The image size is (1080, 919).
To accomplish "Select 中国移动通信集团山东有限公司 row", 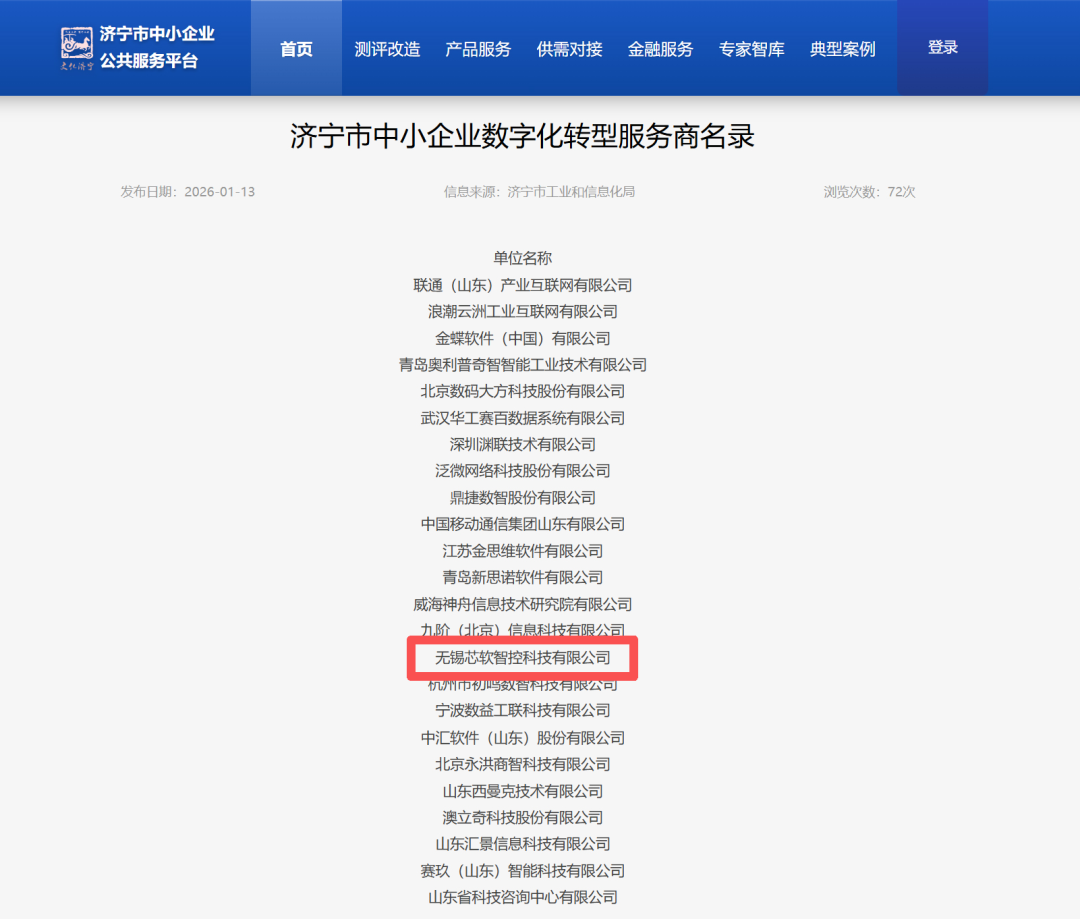I will click(522, 524).
